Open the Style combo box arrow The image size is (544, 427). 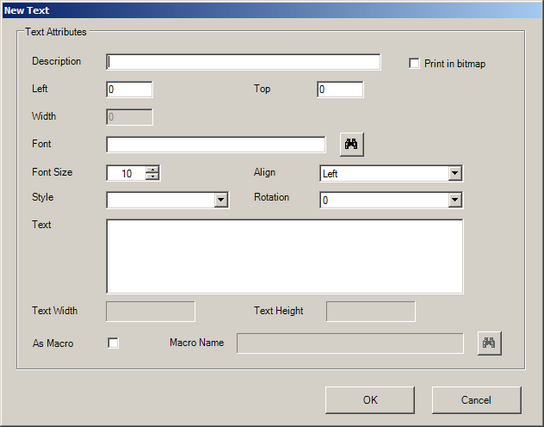pyautogui.click(x=221, y=200)
